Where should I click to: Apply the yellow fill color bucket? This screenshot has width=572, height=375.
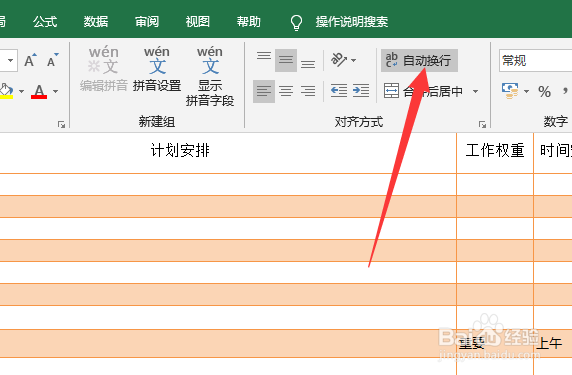pyautogui.click(x=6, y=91)
